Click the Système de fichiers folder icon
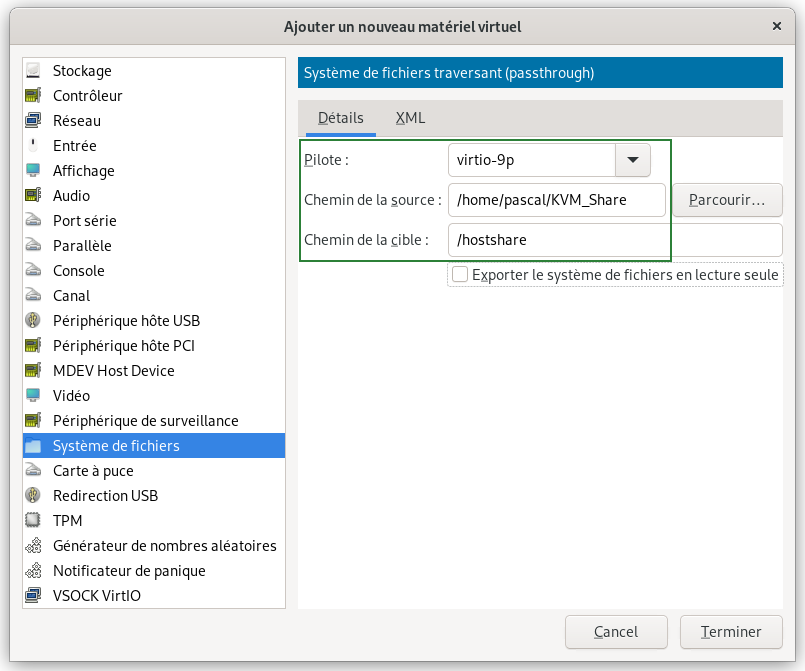The height and width of the screenshot is (671, 805). pos(33,446)
